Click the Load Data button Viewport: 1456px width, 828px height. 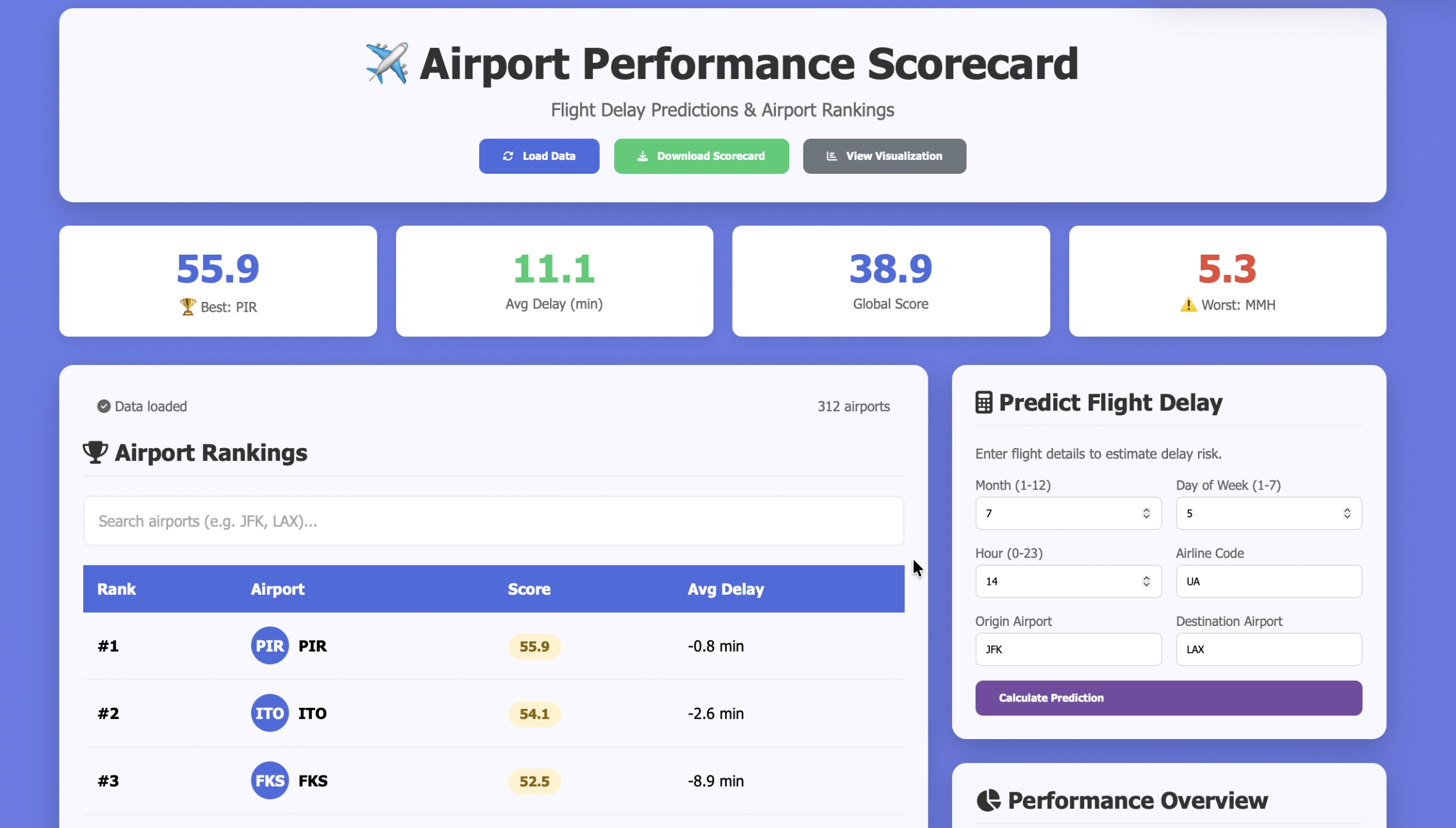tap(539, 156)
